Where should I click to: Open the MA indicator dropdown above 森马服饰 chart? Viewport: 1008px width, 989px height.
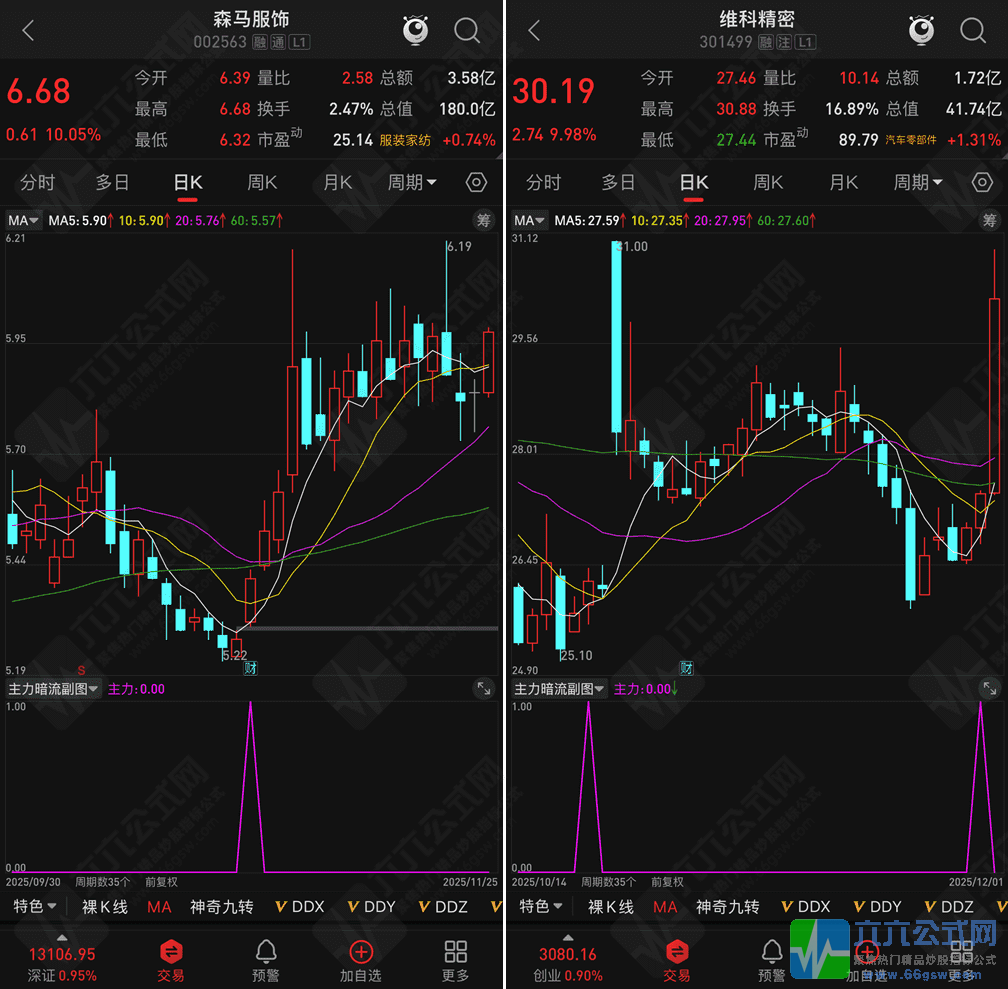23,221
